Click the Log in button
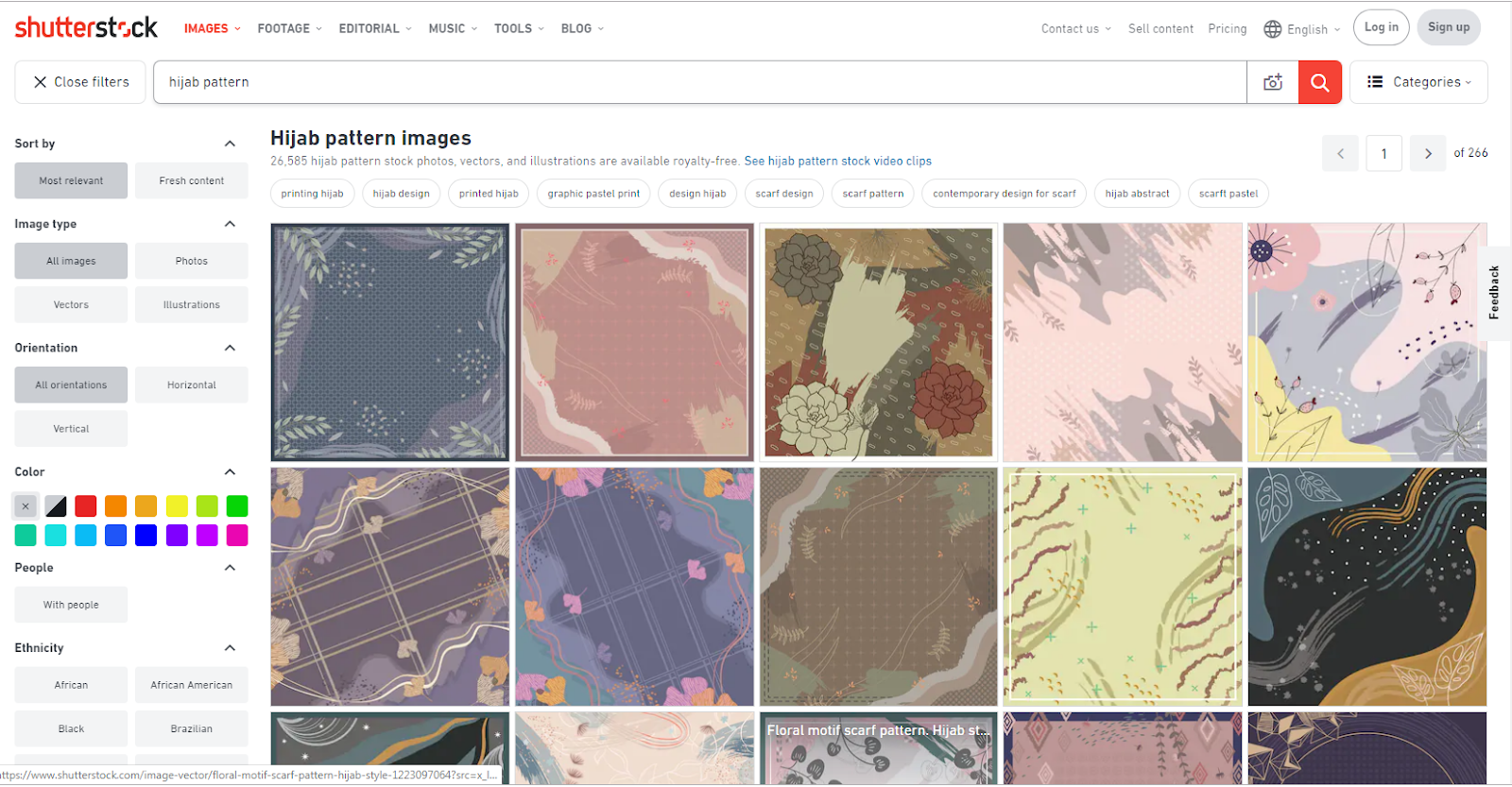This screenshot has width=1512, height=787. [x=1382, y=27]
